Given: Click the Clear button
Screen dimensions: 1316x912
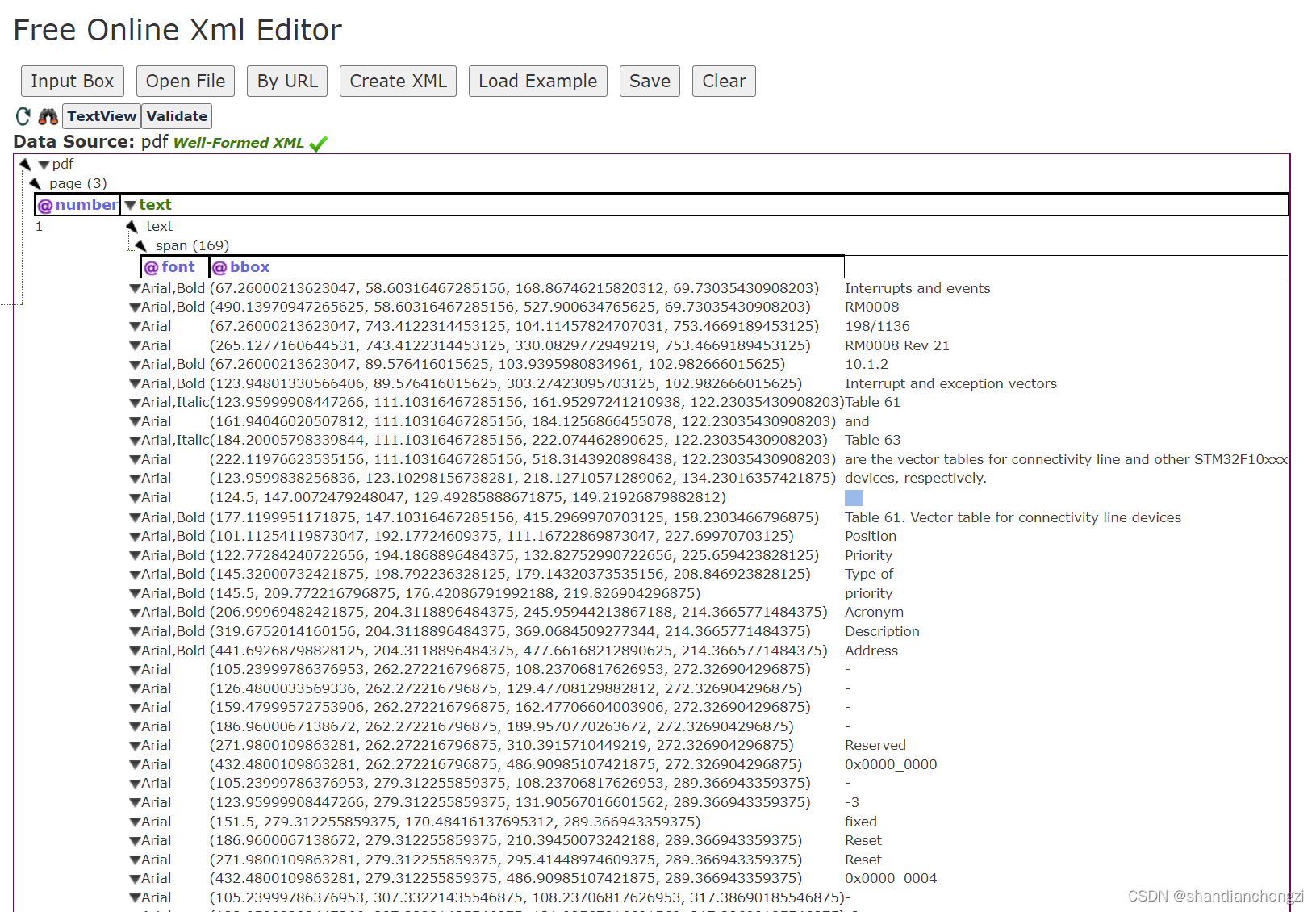Looking at the screenshot, I should coord(723,81).
